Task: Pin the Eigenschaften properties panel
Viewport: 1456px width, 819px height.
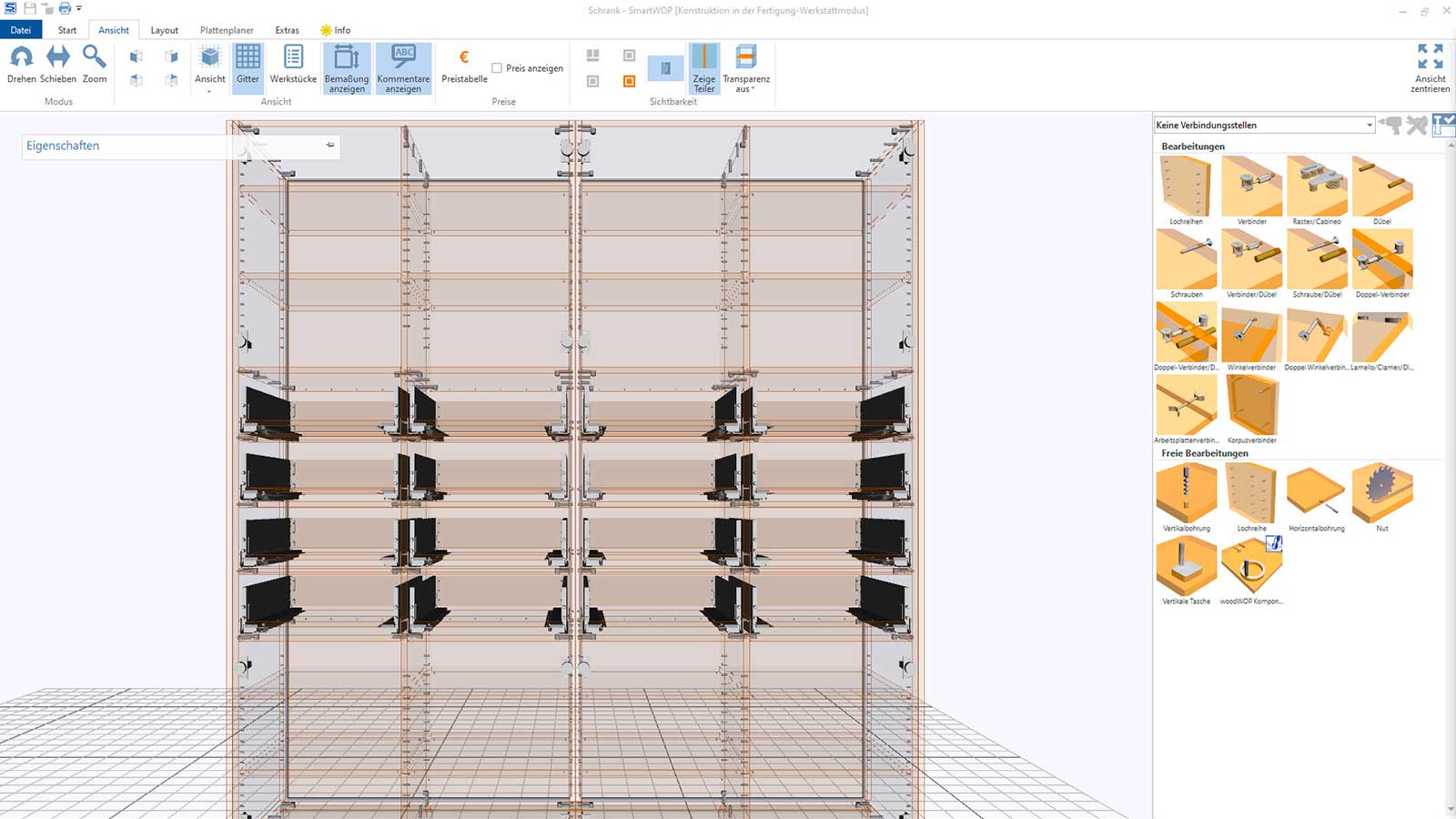Action: [330, 145]
